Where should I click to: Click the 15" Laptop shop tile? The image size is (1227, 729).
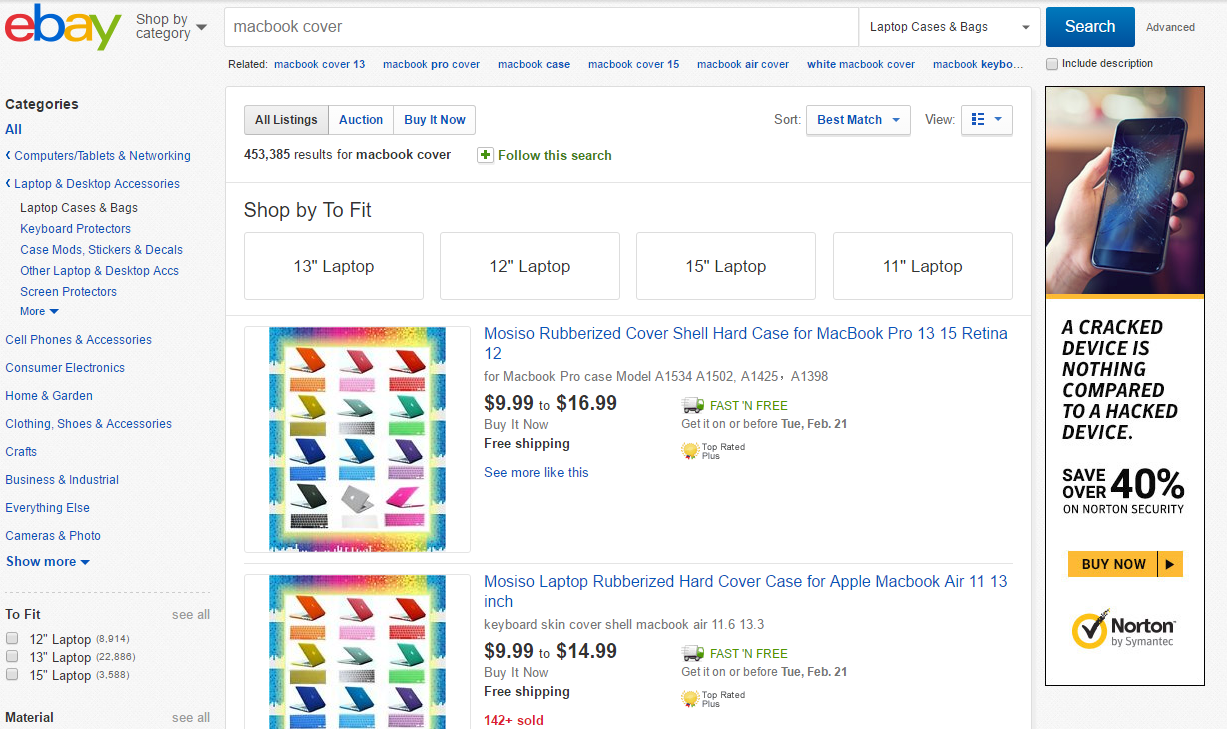click(x=726, y=266)
